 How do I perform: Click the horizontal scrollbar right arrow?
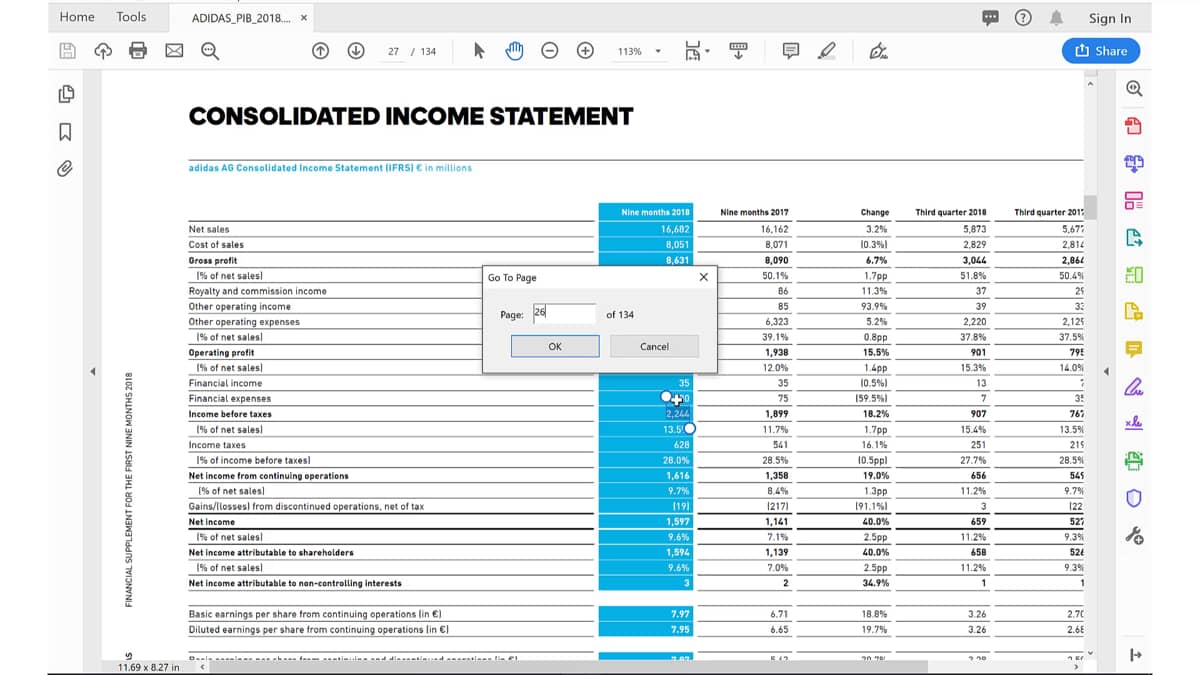pos(1077,666)
